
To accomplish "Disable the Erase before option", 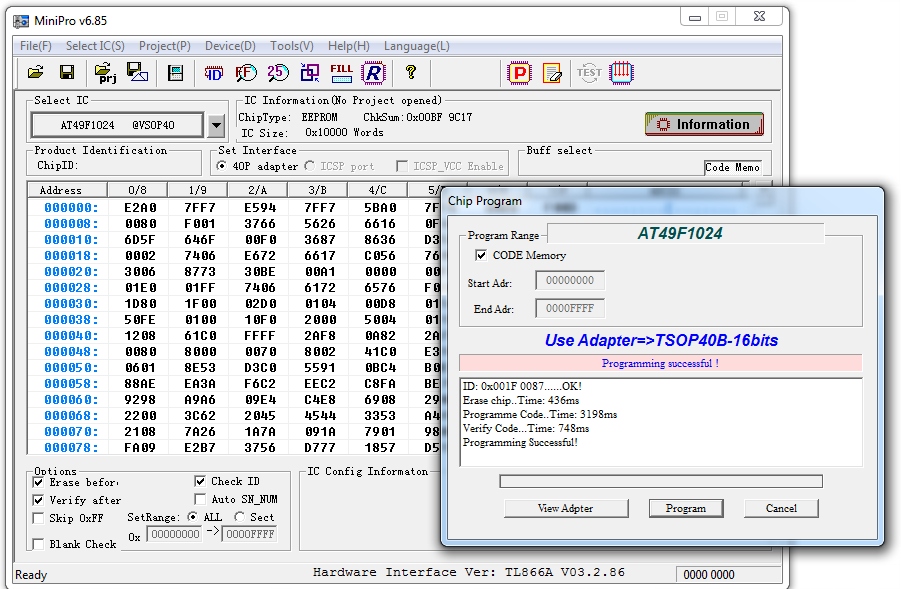I will [x=37, y=484].
